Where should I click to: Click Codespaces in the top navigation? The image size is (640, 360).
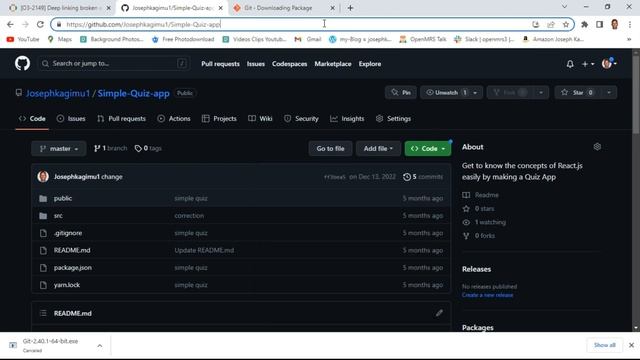(x=289, y=64)
